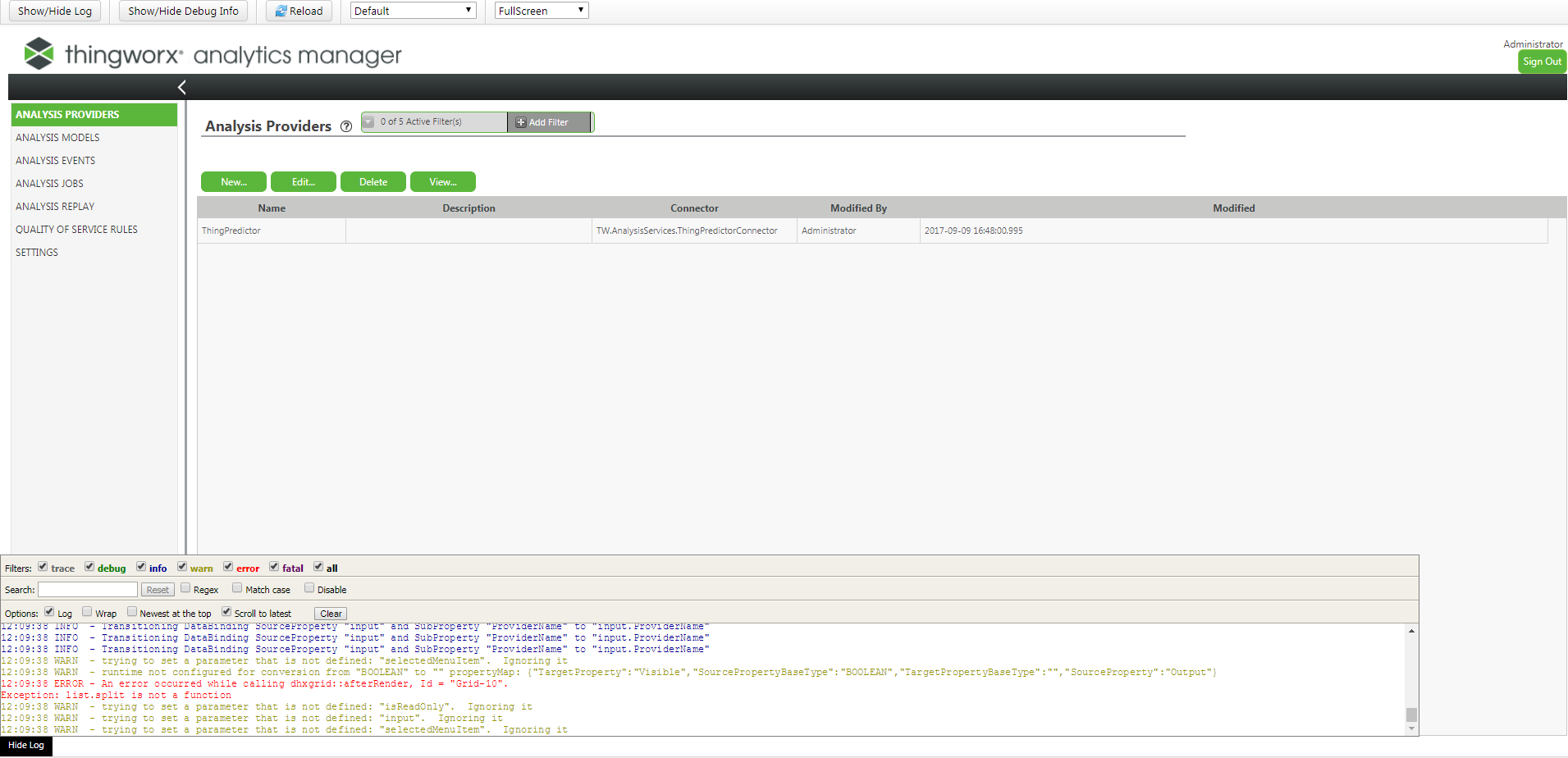Screen dimensions: 1568x758
Task: Click the Show/Hide Debug Info button
Action: (183, 11)
